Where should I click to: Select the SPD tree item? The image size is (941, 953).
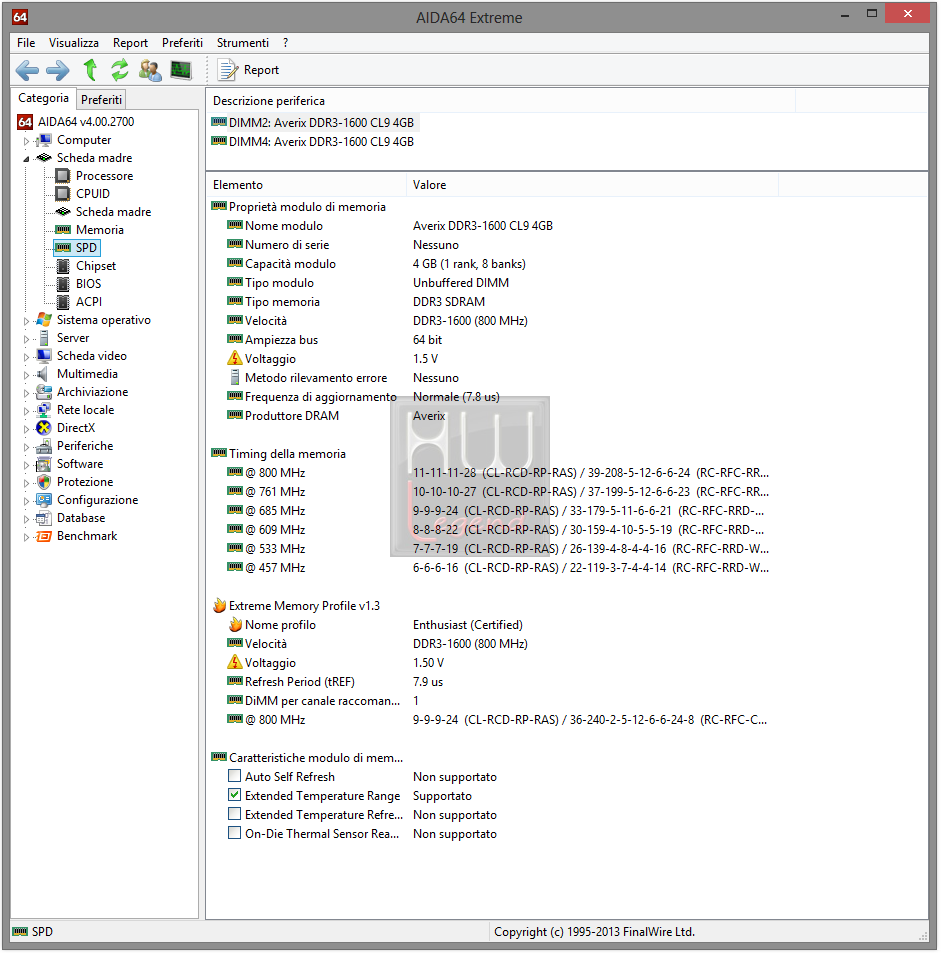(77, 248)
